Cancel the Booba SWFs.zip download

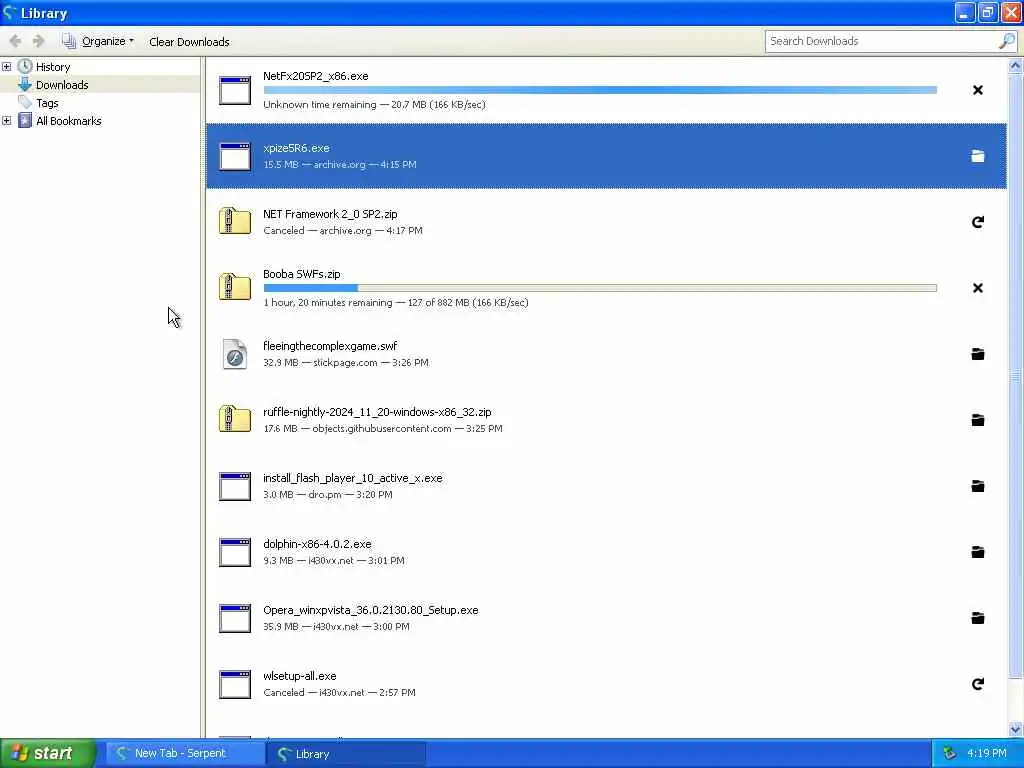(x=978, y=288)
